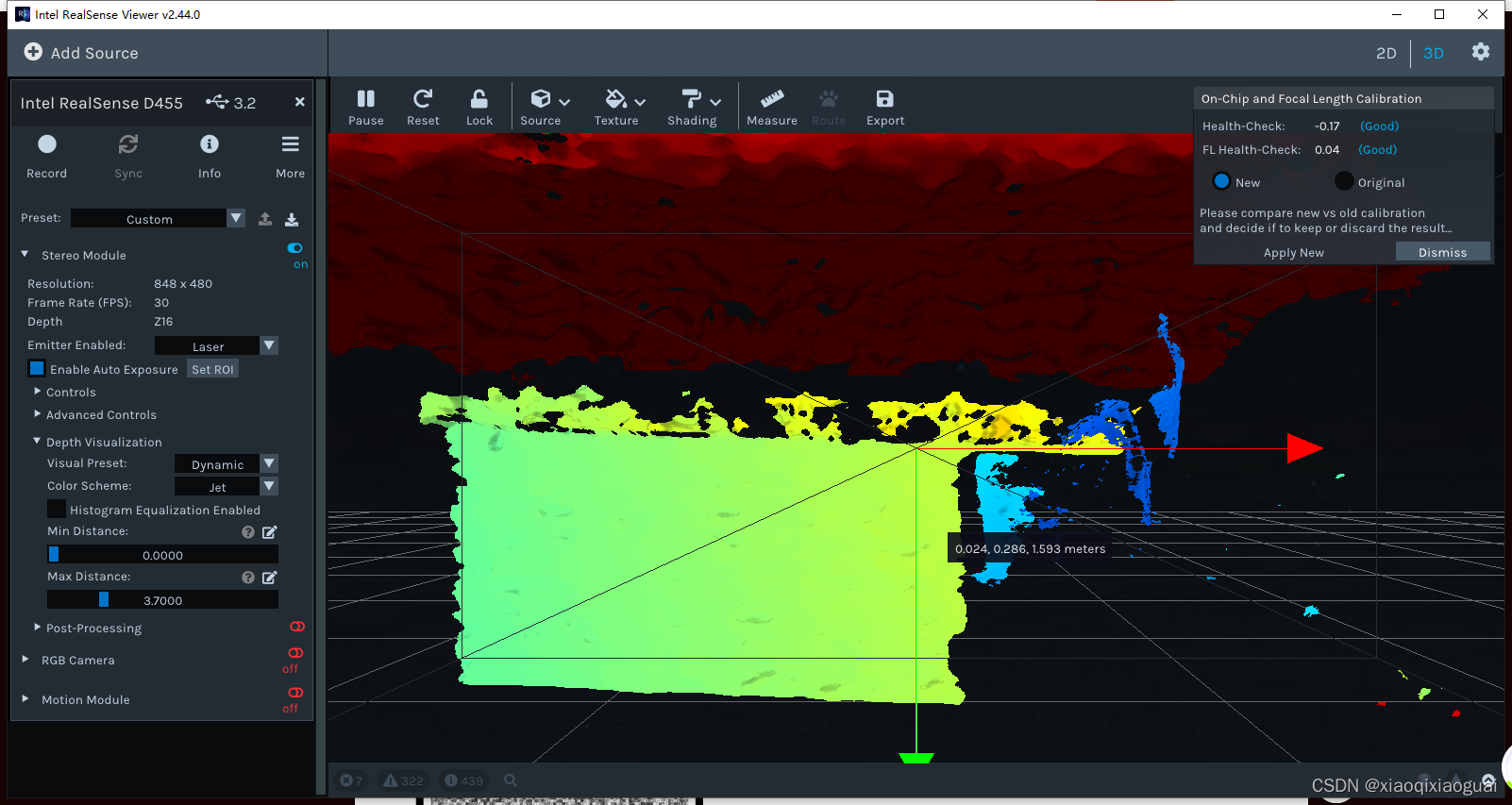Screen dimensions: 1512x805
Task: Click the info count indicator showing 439
Action: click(463, 780)
